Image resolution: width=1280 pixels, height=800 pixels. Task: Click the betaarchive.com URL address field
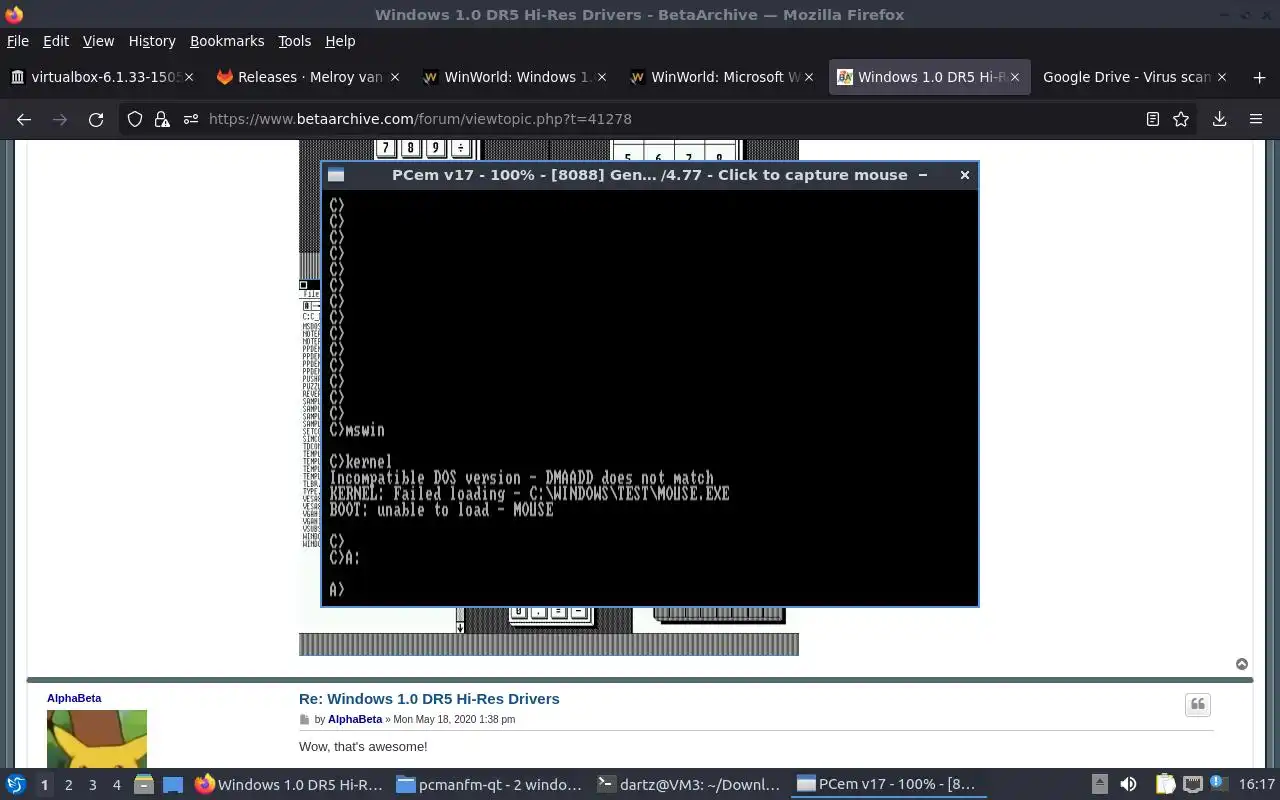pyautogui.click(x=660, y=119)
